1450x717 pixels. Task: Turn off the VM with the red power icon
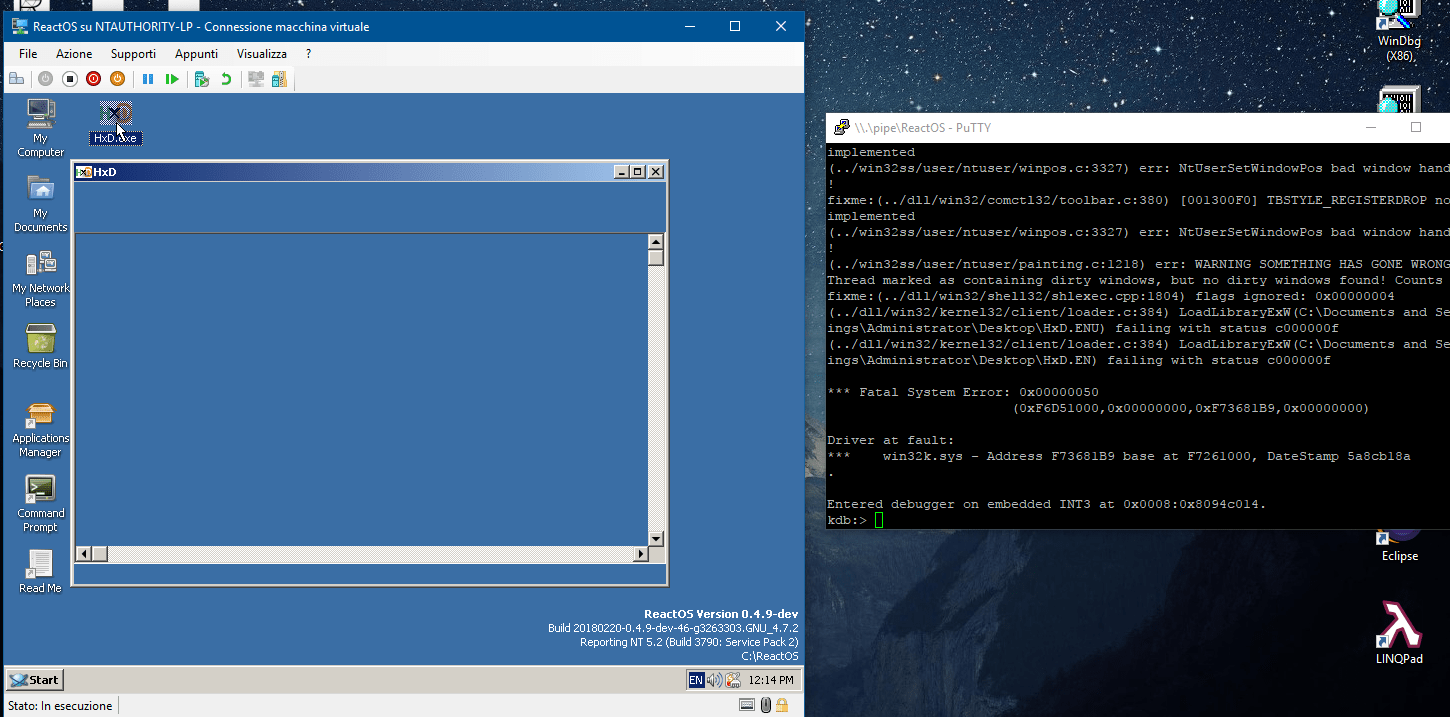[x=92, y=78]
